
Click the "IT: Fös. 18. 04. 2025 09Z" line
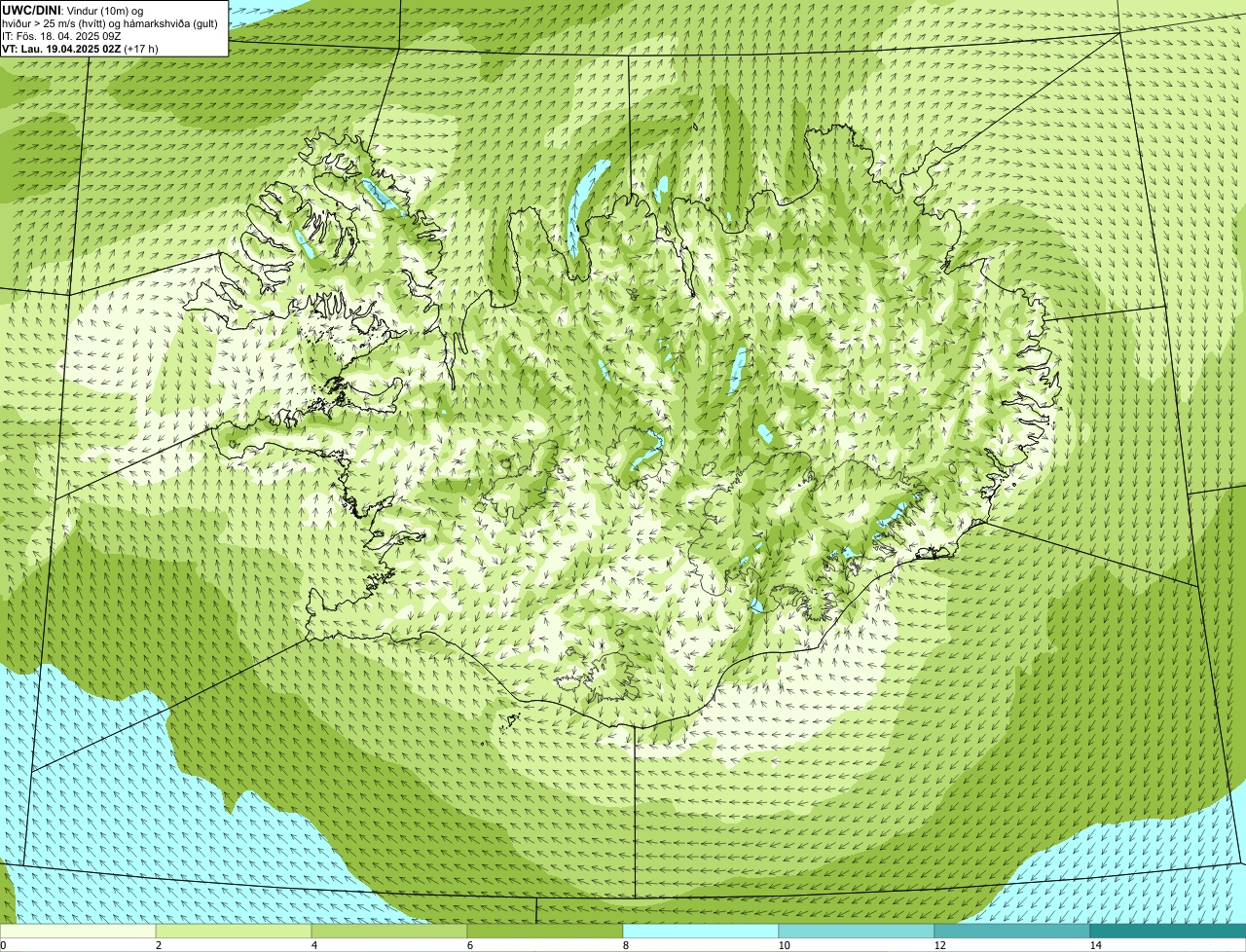click(x=61, y=36)
